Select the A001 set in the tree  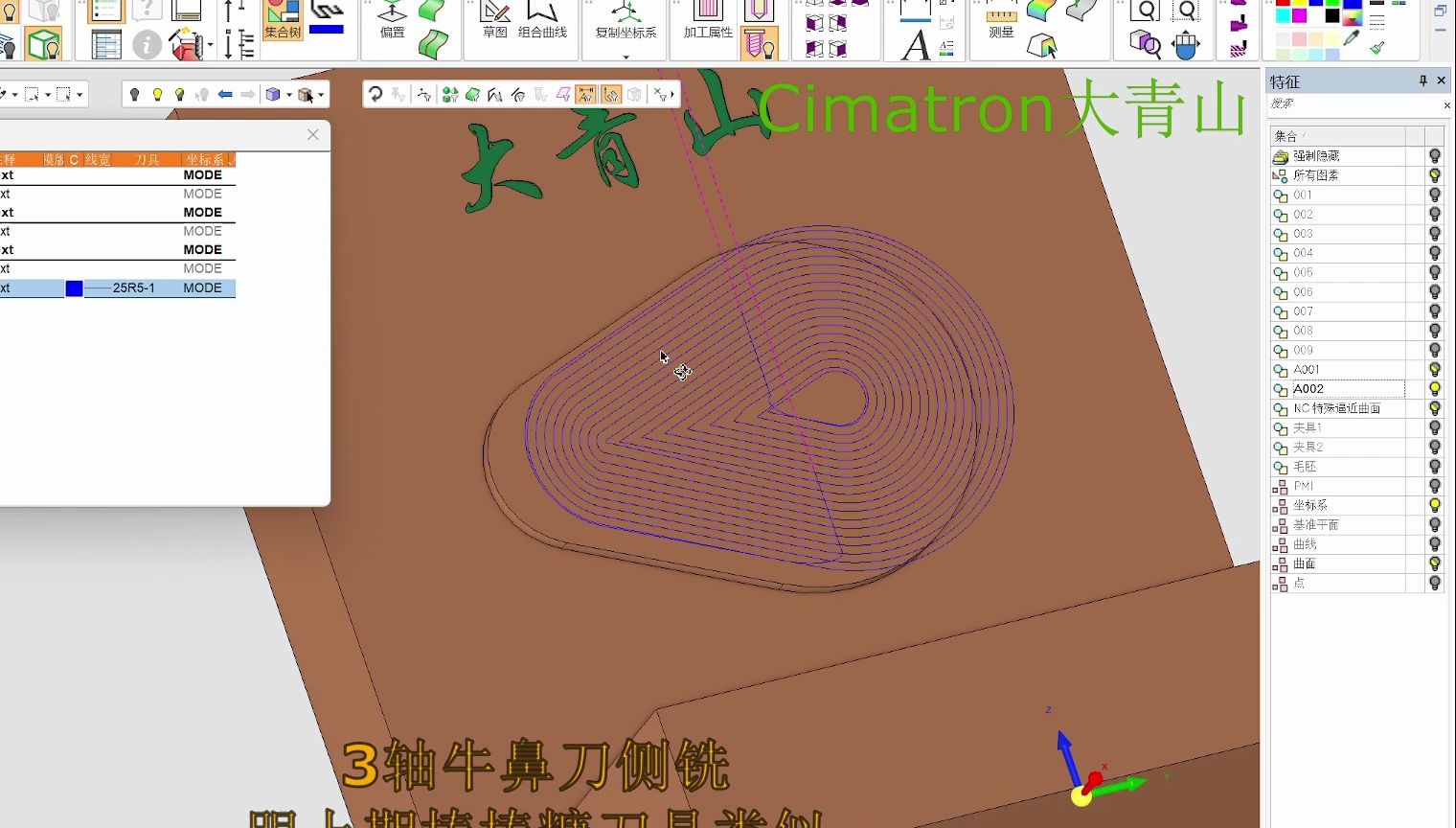click(1307, 369)
